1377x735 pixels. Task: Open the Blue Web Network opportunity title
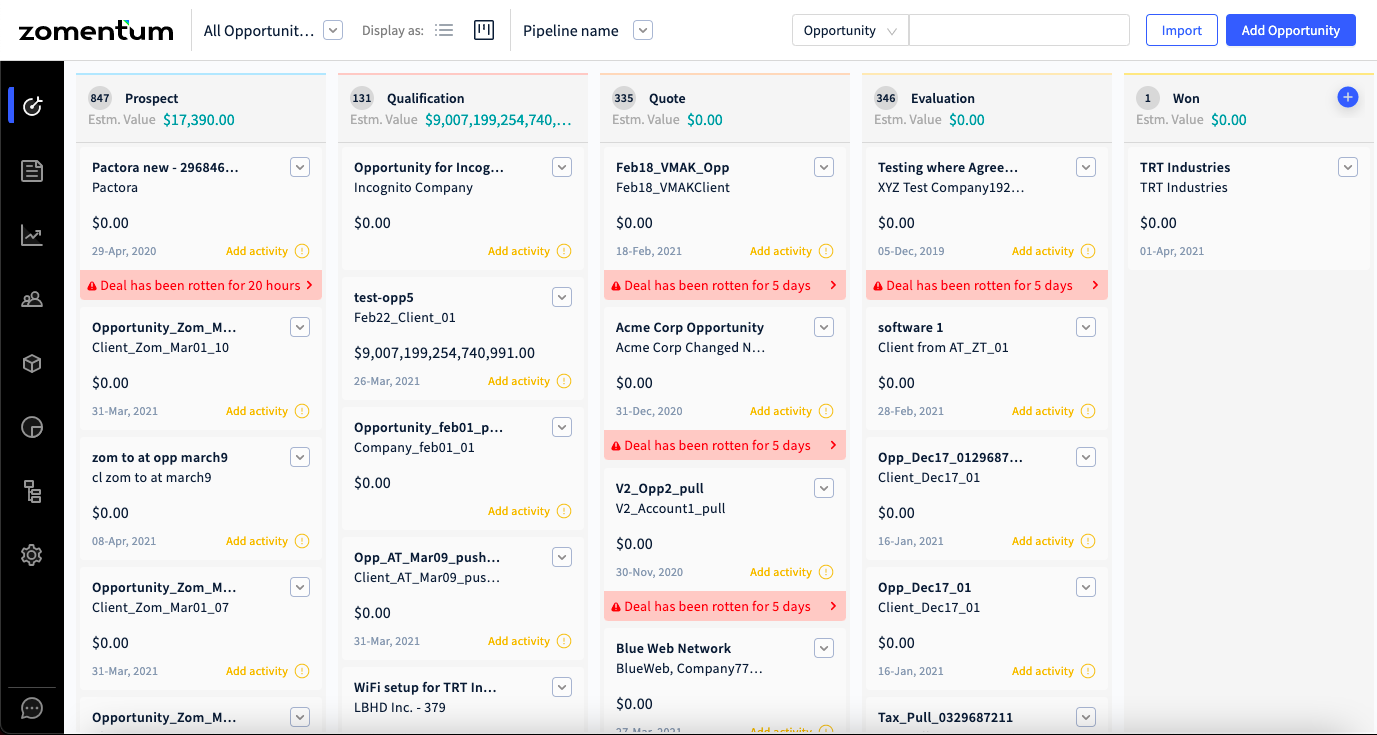pyautogui.click(x=673, y=648)
